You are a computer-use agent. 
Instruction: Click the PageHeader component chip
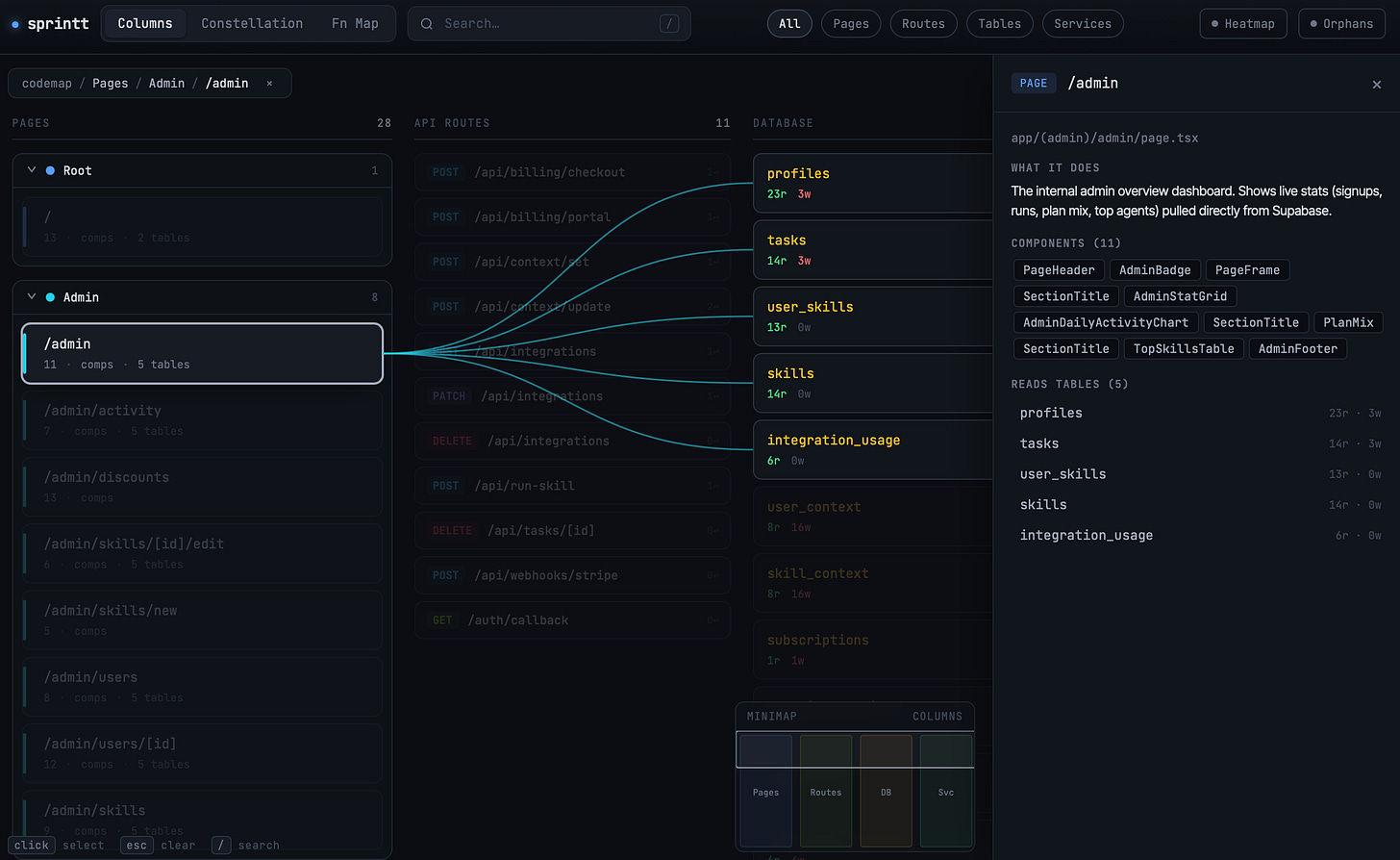pyautogui.click(x=1059, y=270)
